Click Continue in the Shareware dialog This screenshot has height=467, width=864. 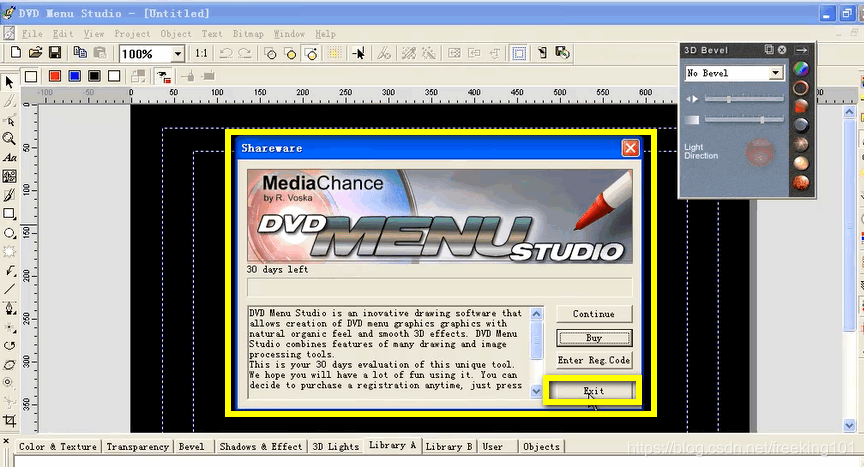click(593, 314)
